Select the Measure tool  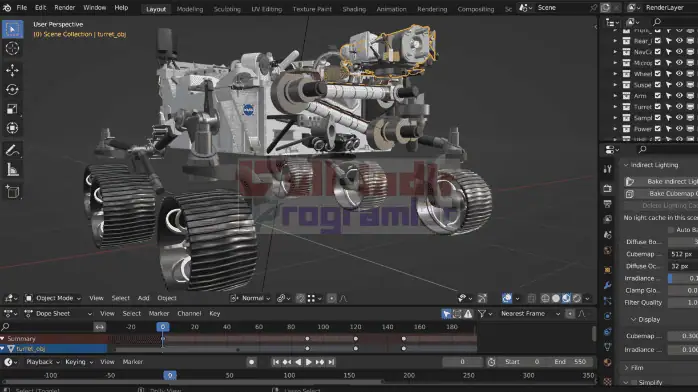coord(12,170)
